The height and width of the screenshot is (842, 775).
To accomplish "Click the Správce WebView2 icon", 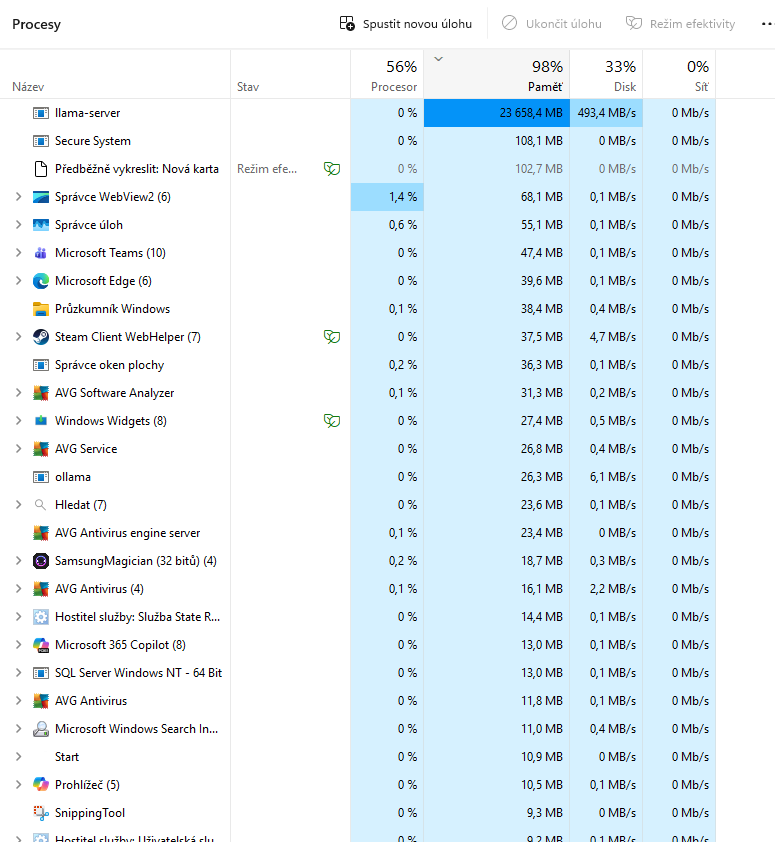I will [41, 197].
